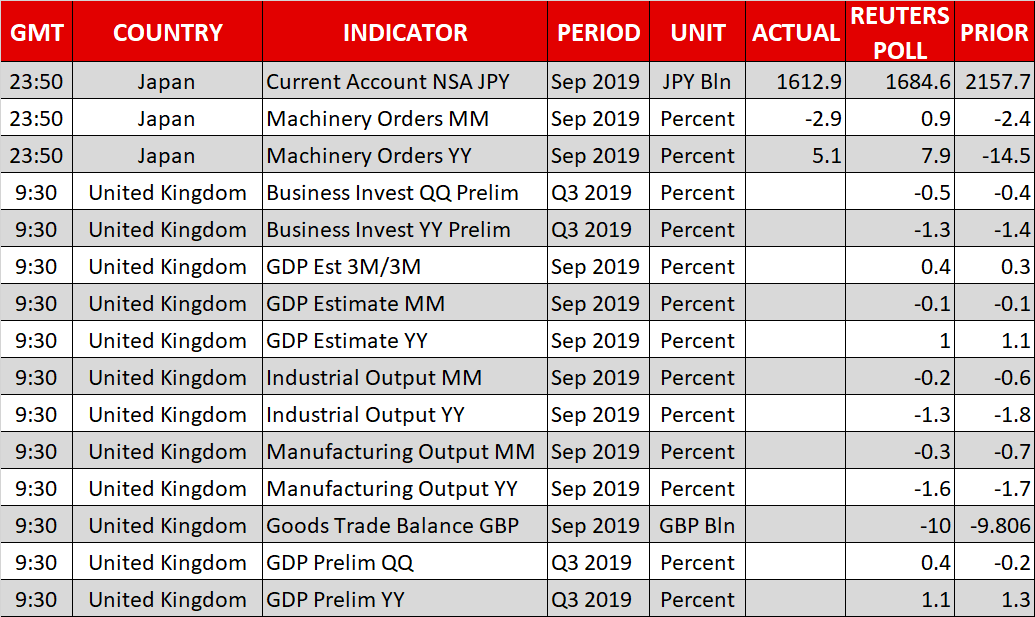Click Japan in the Machinery Orders YY row
The height and width of the screenshot is (617, 1035).
166,156
